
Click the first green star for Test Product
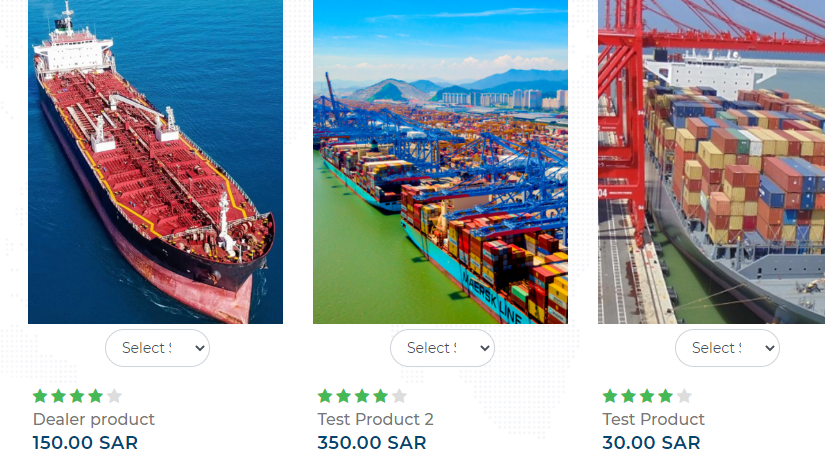[x=611, y=396]
